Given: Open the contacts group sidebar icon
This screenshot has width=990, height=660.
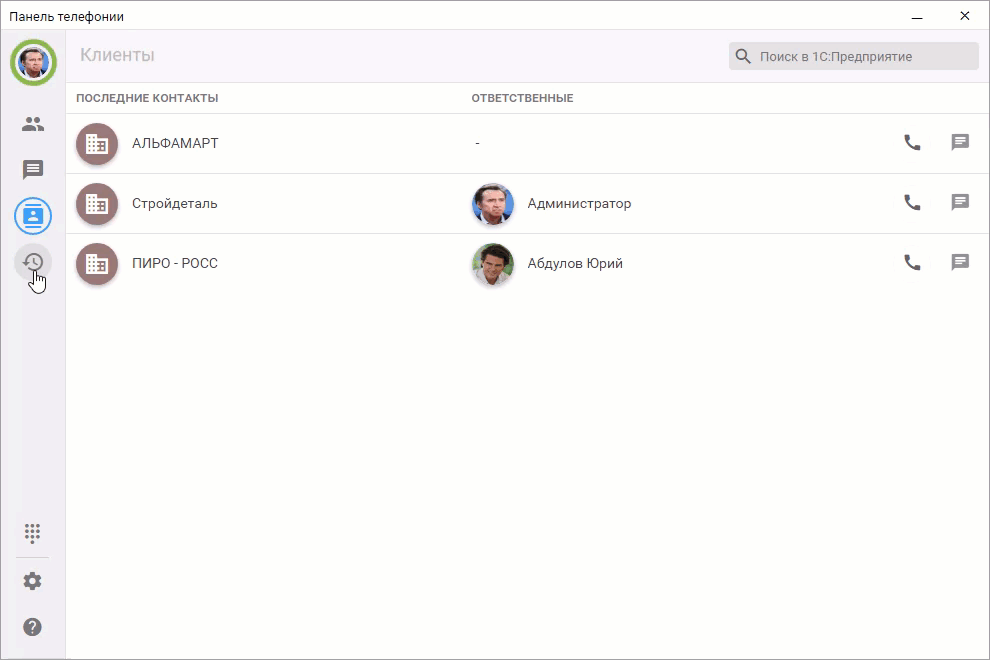Looking at the screenshot, I should [33, 125].
